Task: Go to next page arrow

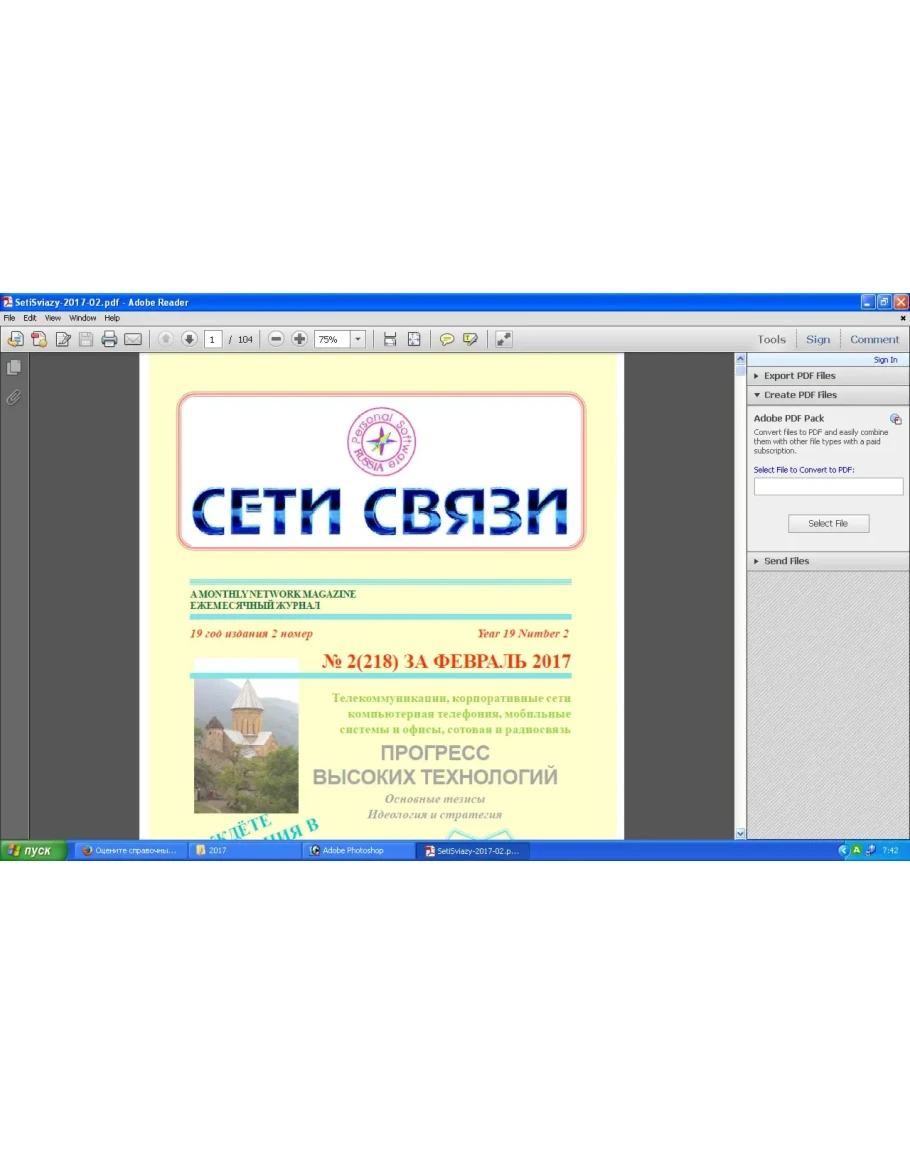Action: point(189,339)
